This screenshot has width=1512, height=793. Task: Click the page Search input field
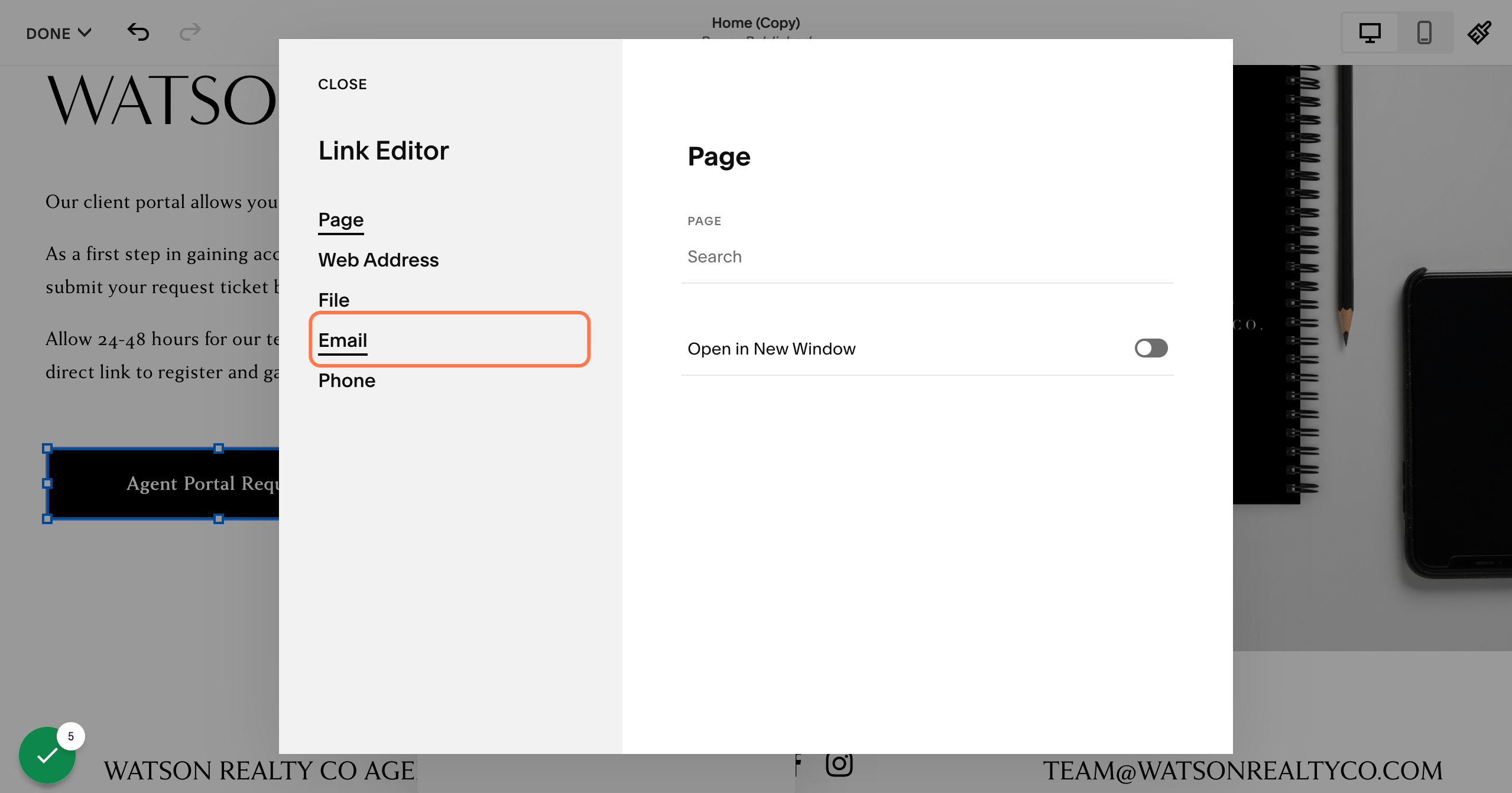(x=927, y=257)
